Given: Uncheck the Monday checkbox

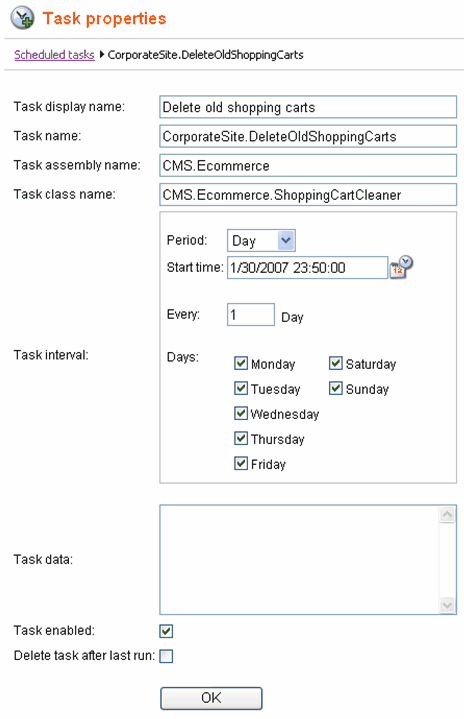Looking at the screenshot, I should (241, 363).
